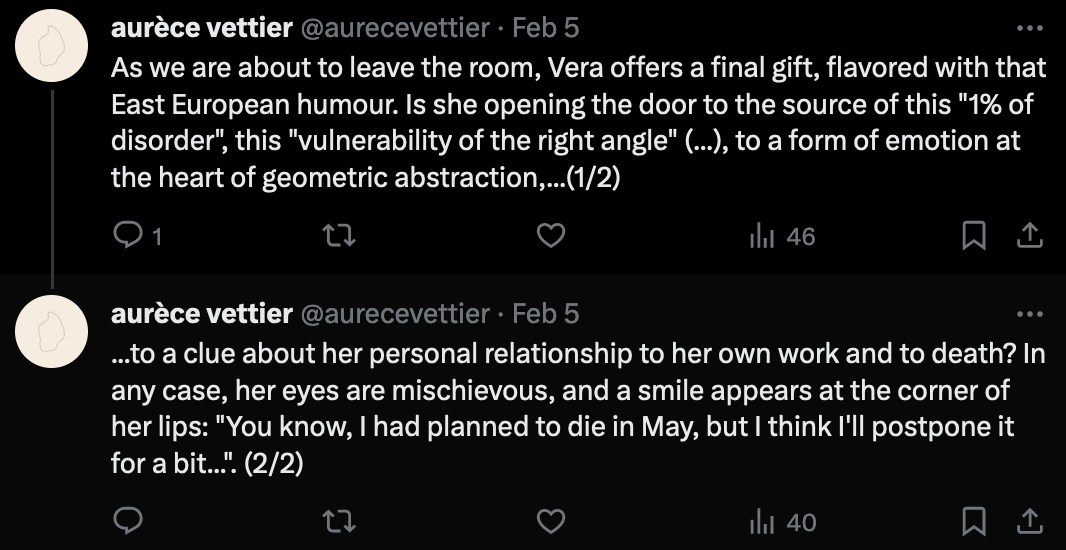Share the first tweet (1/2)
The image size is (1066, 550).
(1030, 236)
